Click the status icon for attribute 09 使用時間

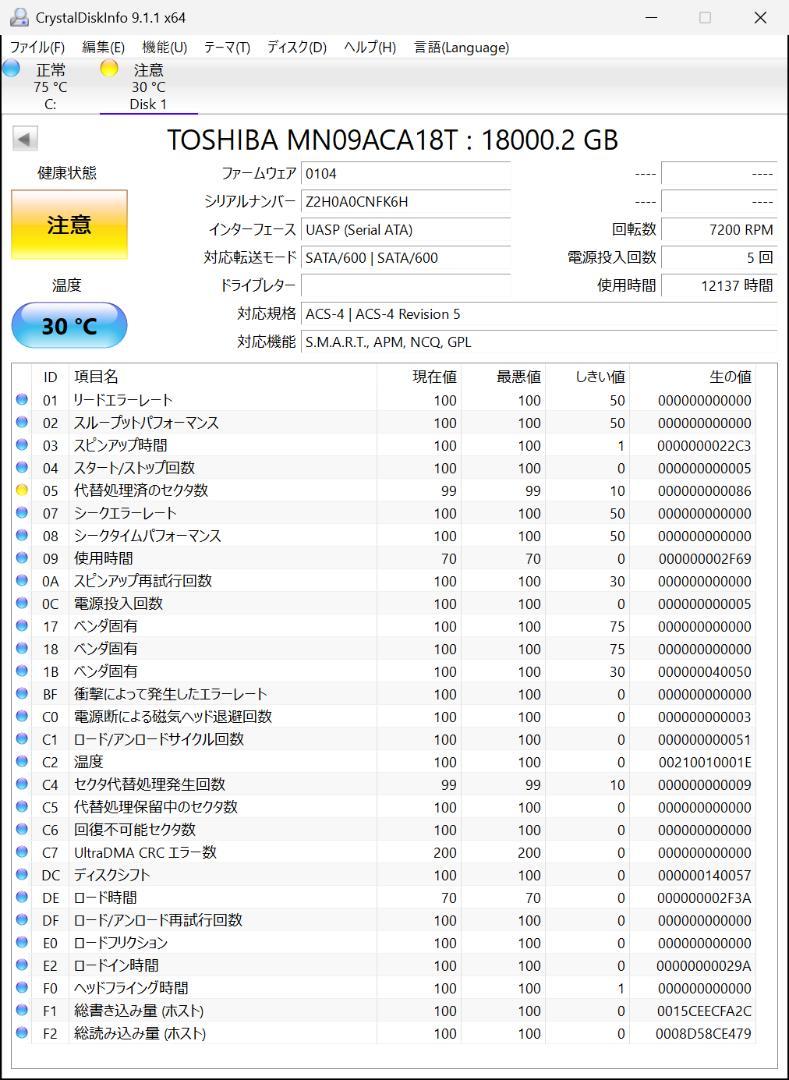coord(22,558)
